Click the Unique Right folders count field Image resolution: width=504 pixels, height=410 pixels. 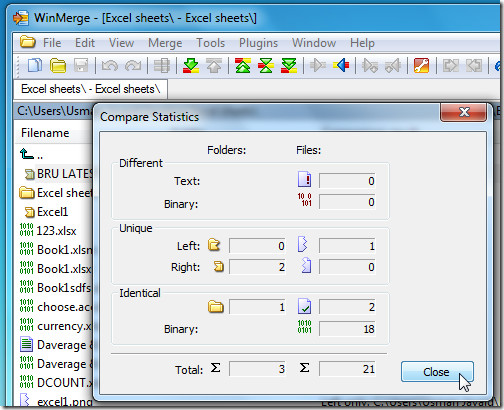257,267
